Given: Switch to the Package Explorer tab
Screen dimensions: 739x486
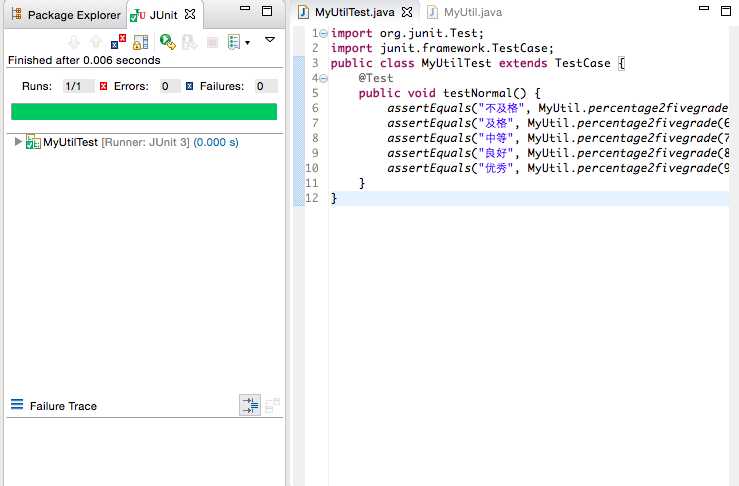Looking at the screenshot, I should [x=66, y=15].
